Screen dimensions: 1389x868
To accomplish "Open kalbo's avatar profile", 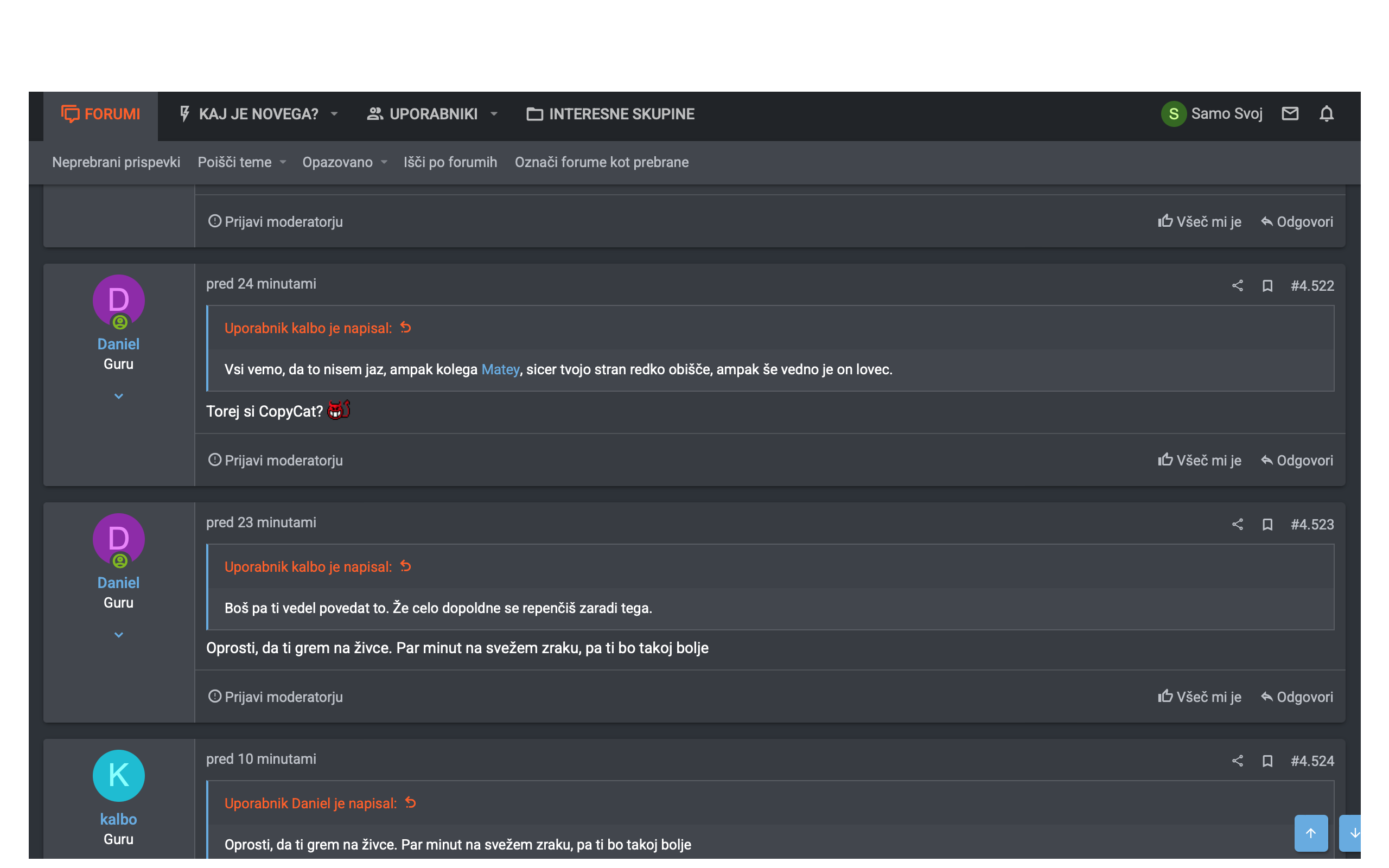I will (119, 776).
